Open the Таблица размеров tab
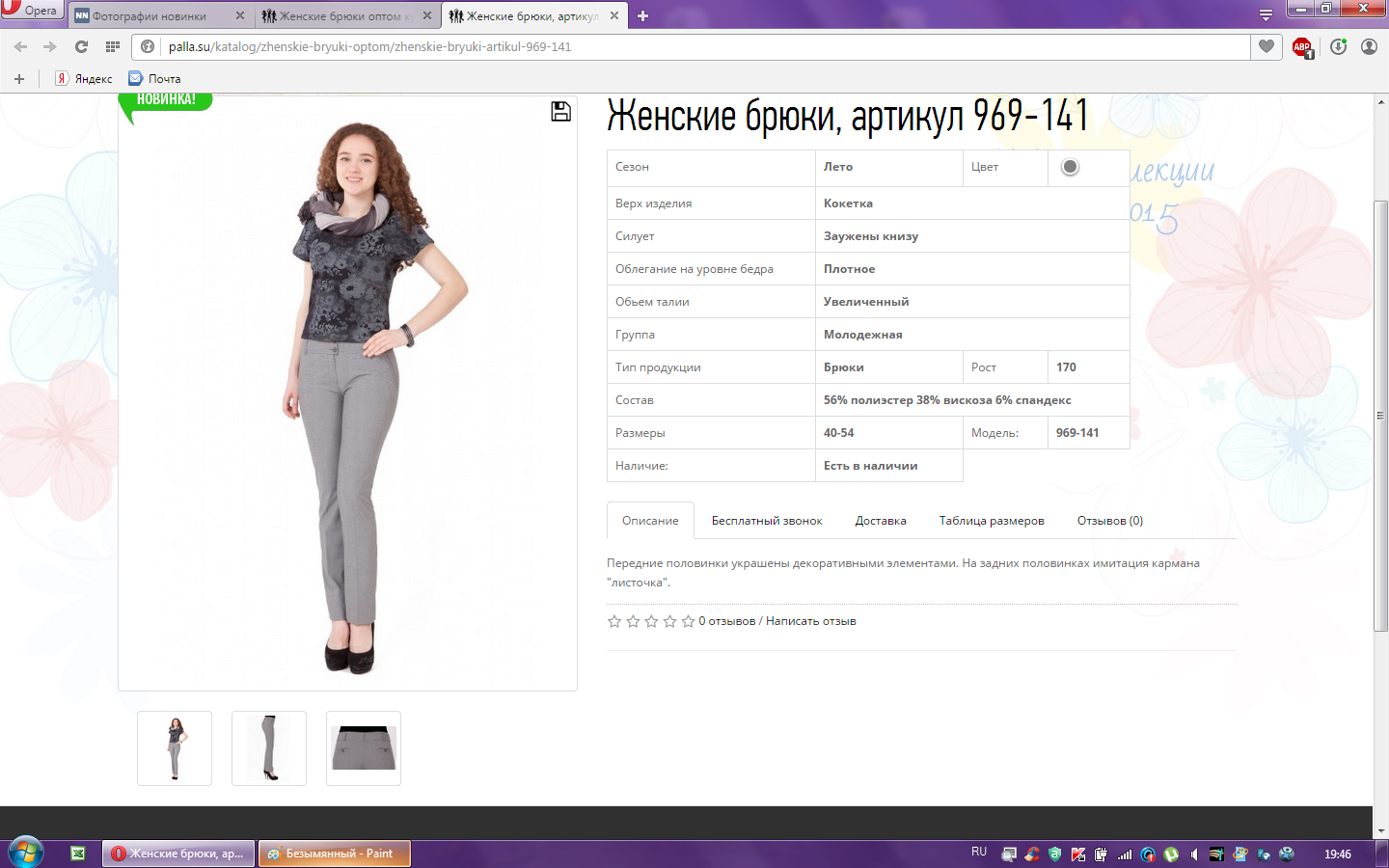The image size is (1389, 868). click(x=992, y=521)
